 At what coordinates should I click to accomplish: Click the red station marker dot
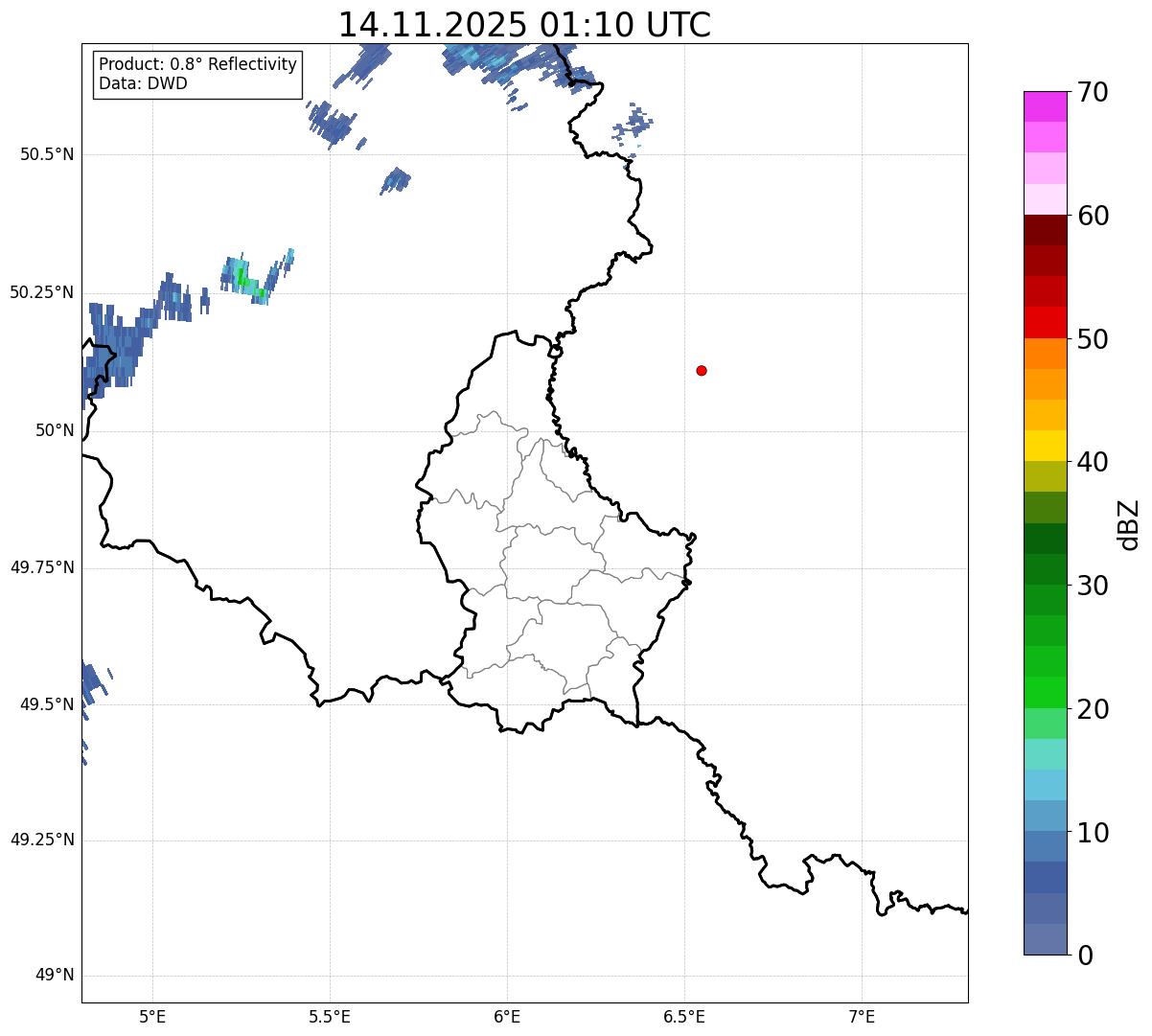(x=702, y=370)
